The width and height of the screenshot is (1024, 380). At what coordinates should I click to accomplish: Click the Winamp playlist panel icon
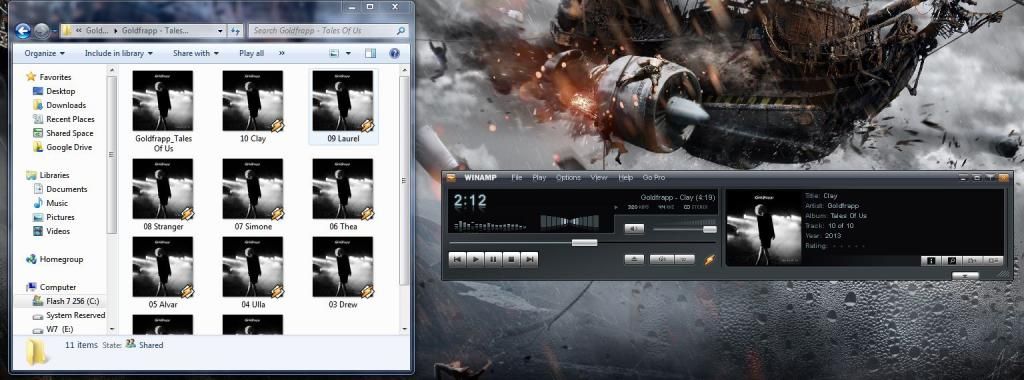click(x=993, y=261)
